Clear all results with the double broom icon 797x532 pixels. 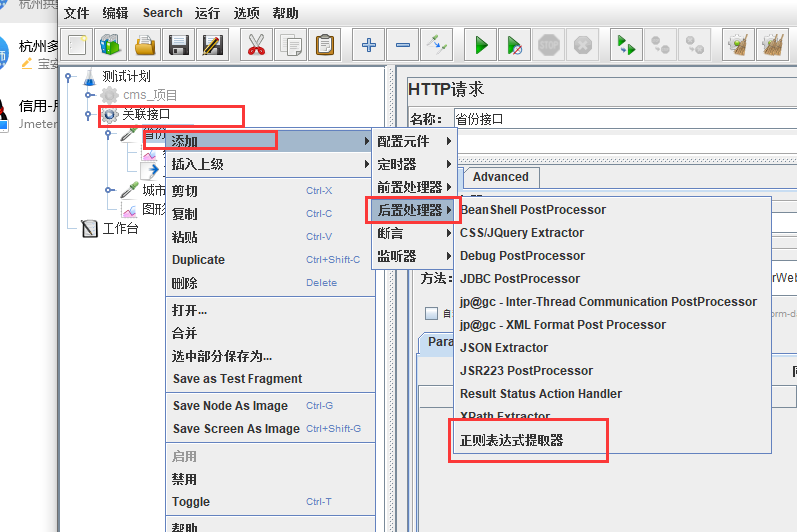(772, 45)
